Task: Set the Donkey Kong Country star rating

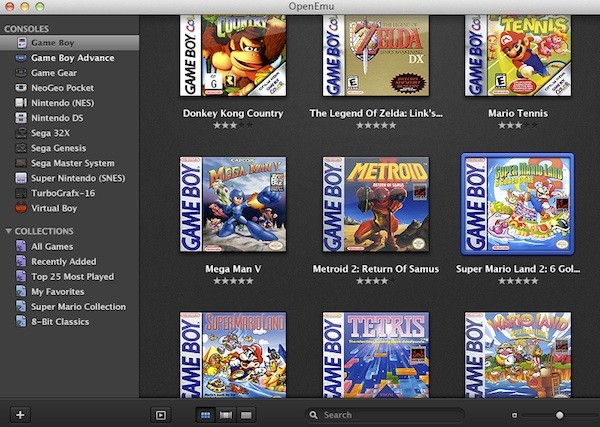Action: [x=233, y=125]
